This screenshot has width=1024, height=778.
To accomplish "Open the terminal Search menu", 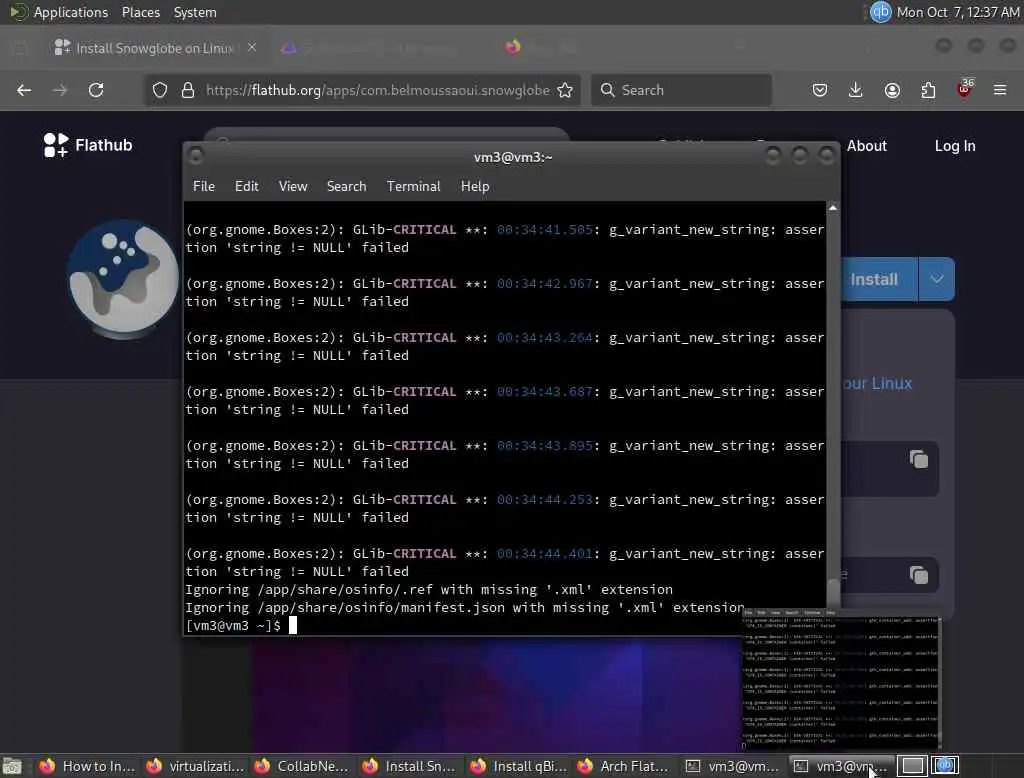I will point(346,186).
